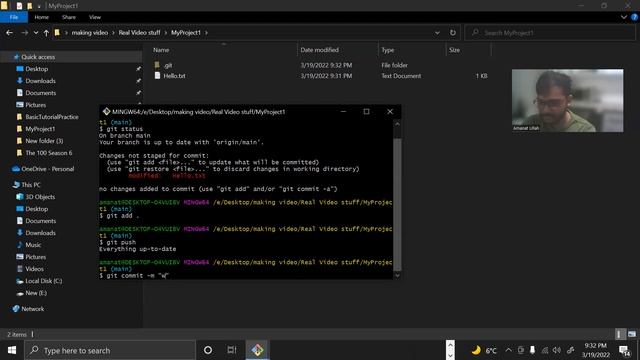Expand the ribbon with the chevron
Image resolution: width=640 pixels, height=360 pixels.
click(x=624, y=17)
